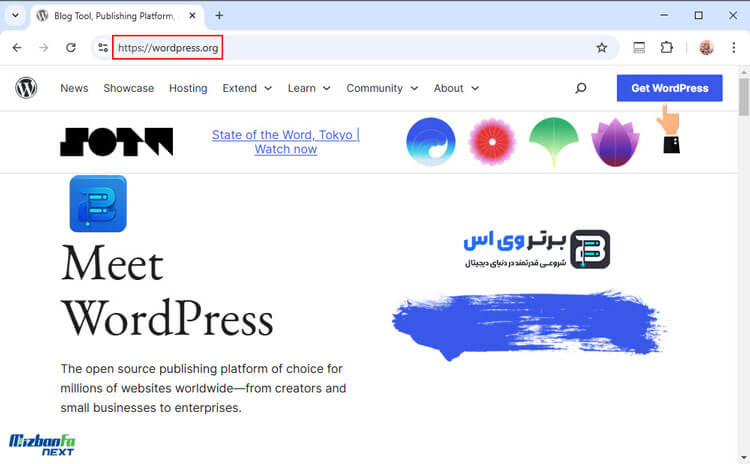The height and width of the screenshot is (464, 750).
Task: Expand the Learn dropdown menu
Action: pyautogui.click(x=309, y=88)
